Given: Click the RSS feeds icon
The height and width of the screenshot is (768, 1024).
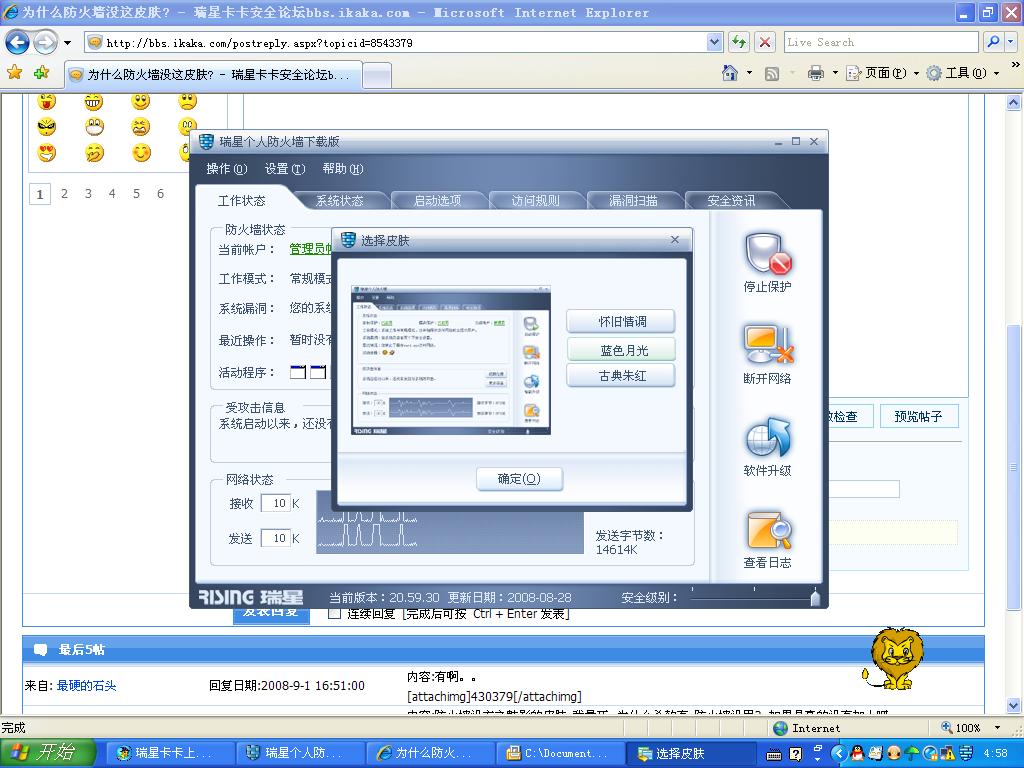Looking at the screenshot, I should pyautogui.click(x=772, y=73).
